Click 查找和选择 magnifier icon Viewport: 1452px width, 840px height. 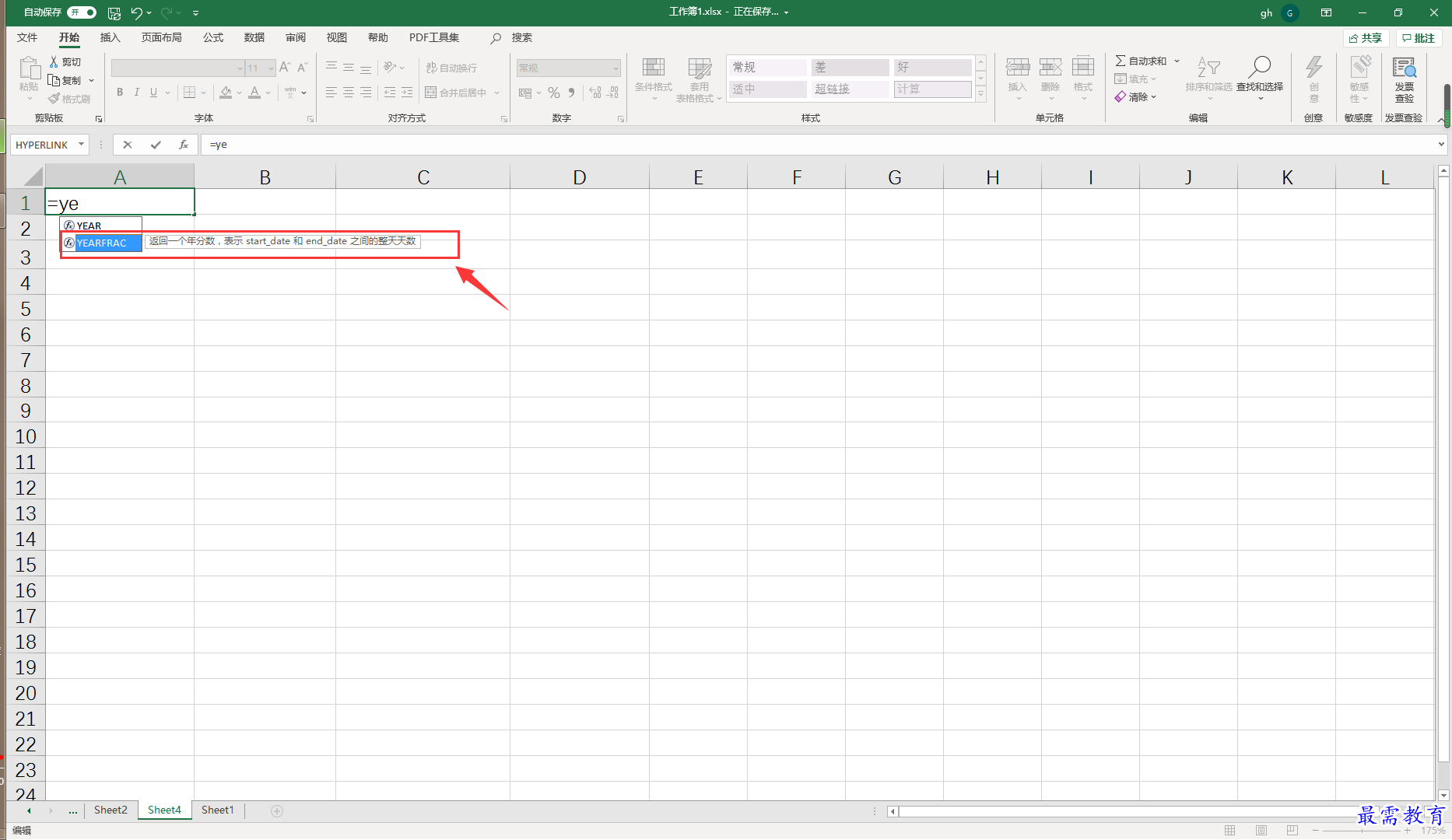click(x=1259, y=68)
